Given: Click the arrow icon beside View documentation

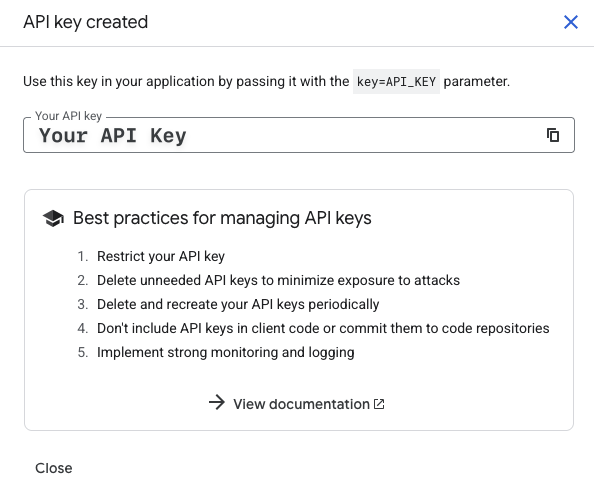Looking at the screenshot, I should pos(217,402).
